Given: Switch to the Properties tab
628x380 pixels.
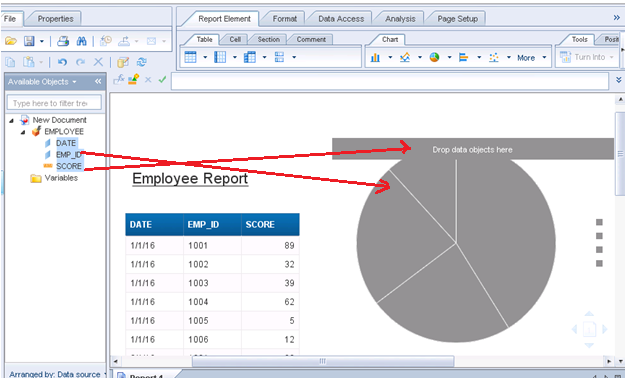Looking at the screenshot, I should click(55, 19).
